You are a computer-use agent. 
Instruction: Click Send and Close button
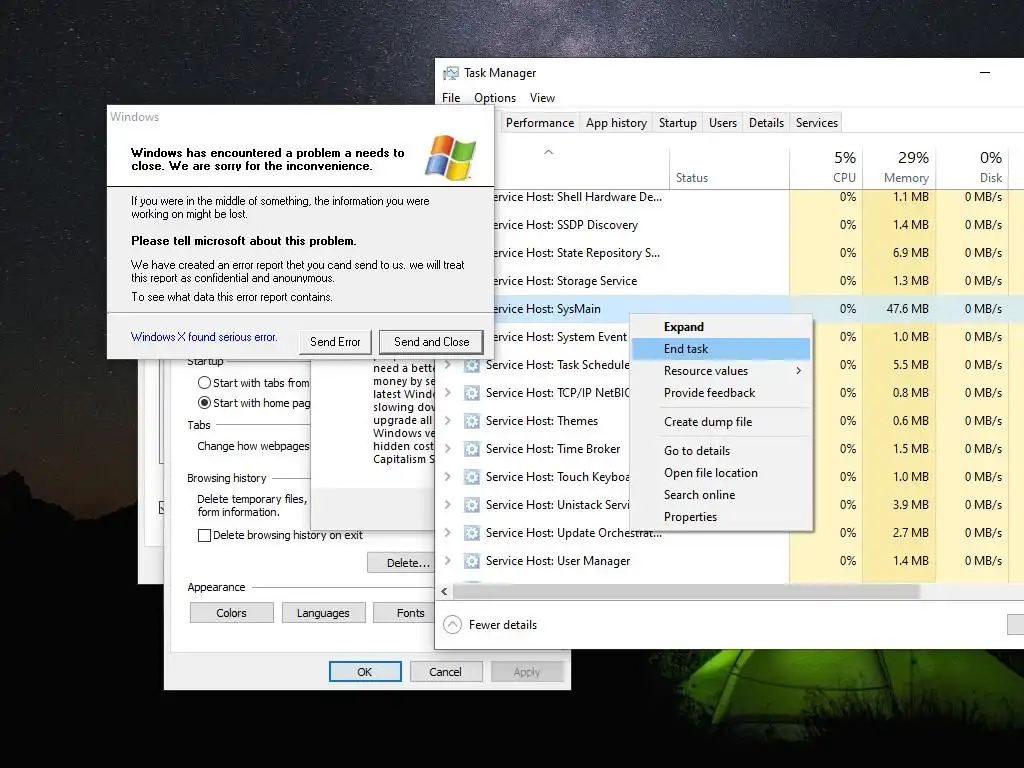tap(432, 342)
